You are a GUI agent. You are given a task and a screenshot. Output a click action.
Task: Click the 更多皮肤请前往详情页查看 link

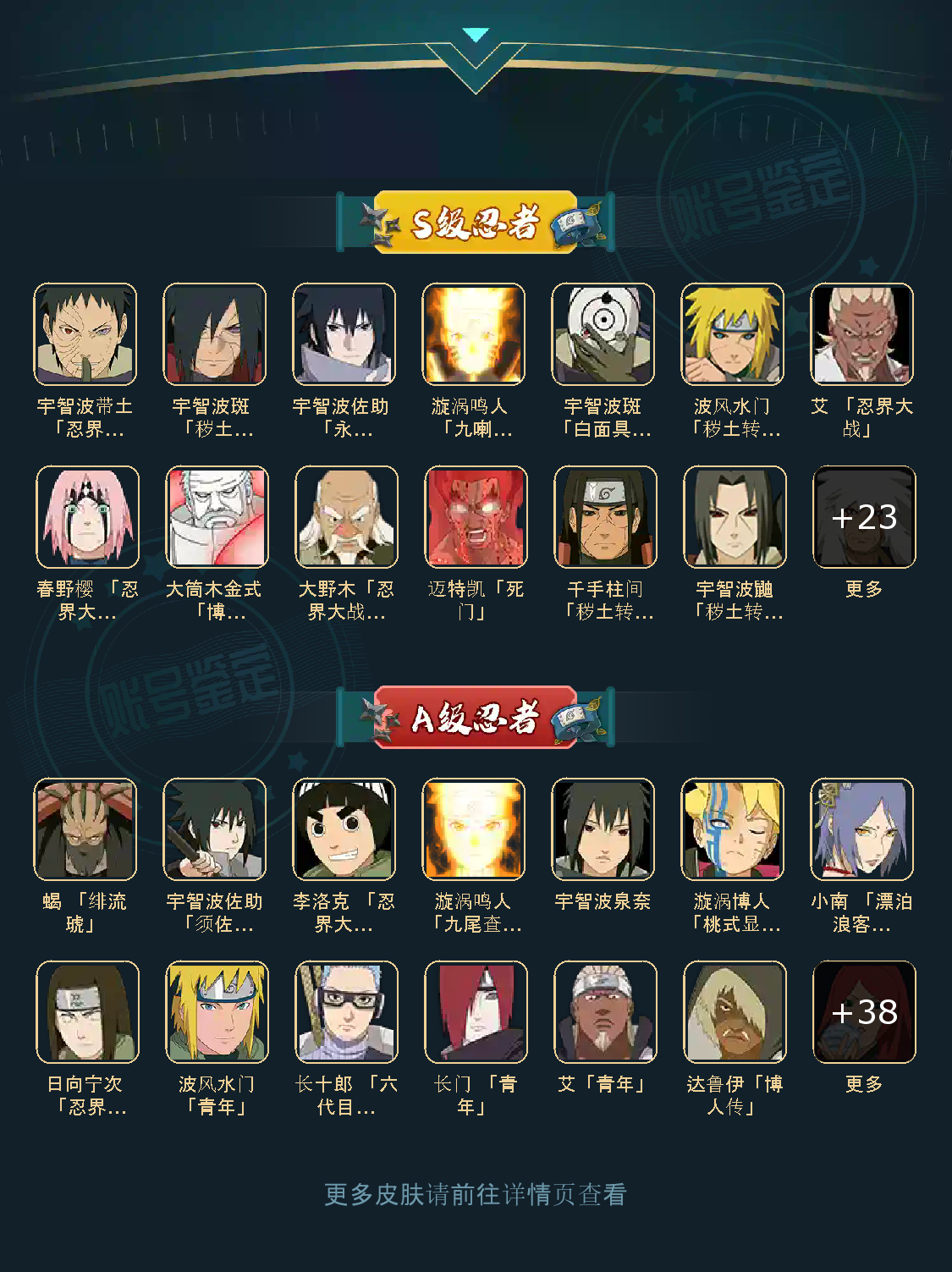(476, 1194)
